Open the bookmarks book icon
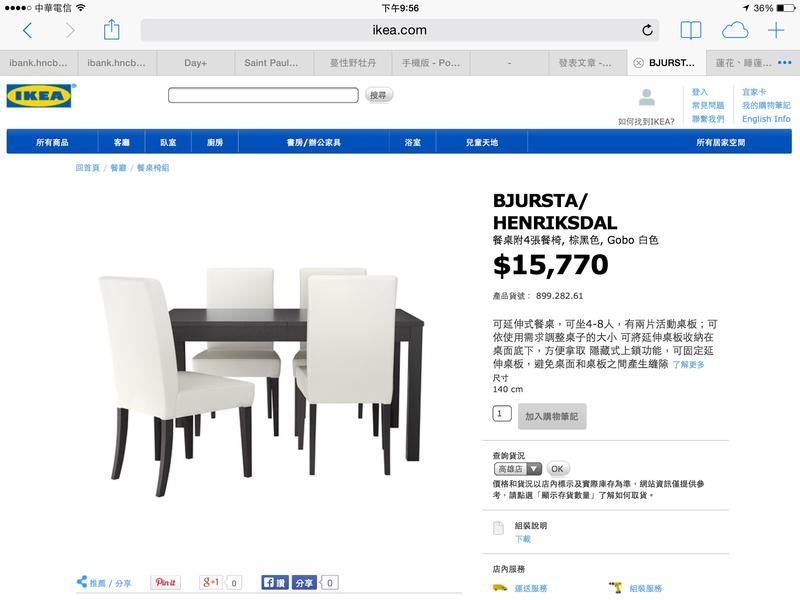Viewport: 800px width, 600px height. (691, 30)
